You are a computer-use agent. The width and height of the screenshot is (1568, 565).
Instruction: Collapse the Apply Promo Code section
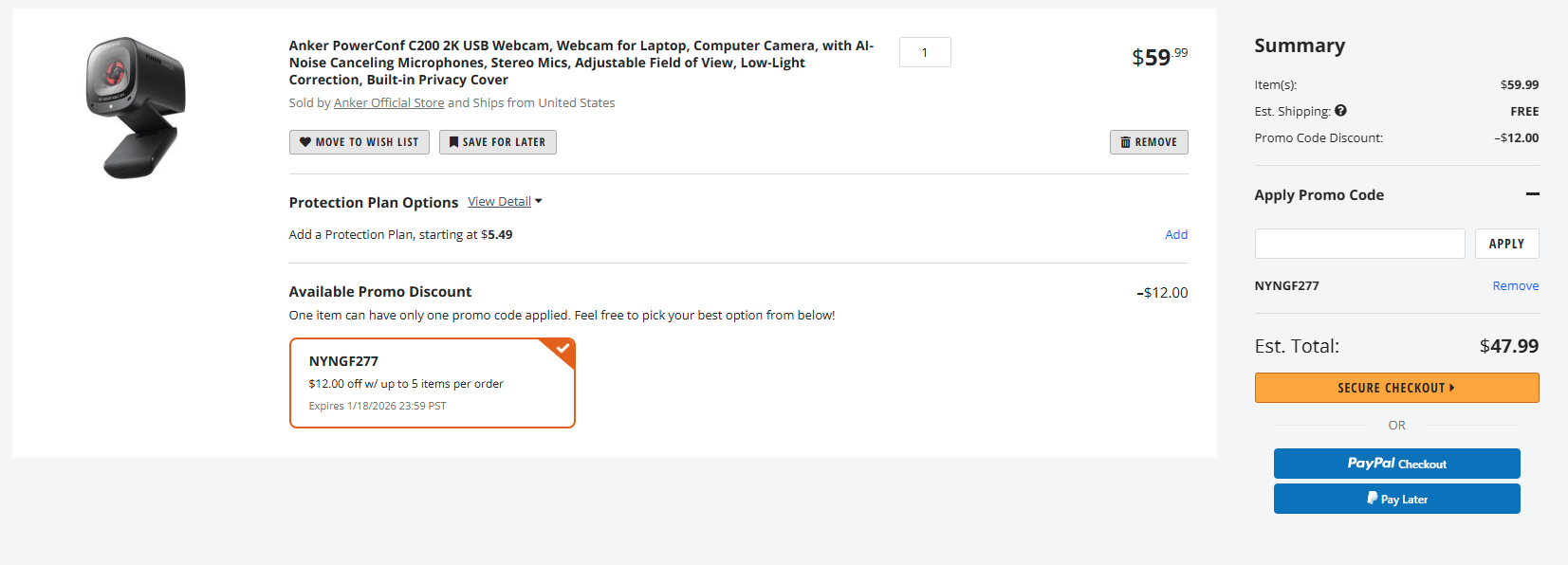click(1532, 194)
